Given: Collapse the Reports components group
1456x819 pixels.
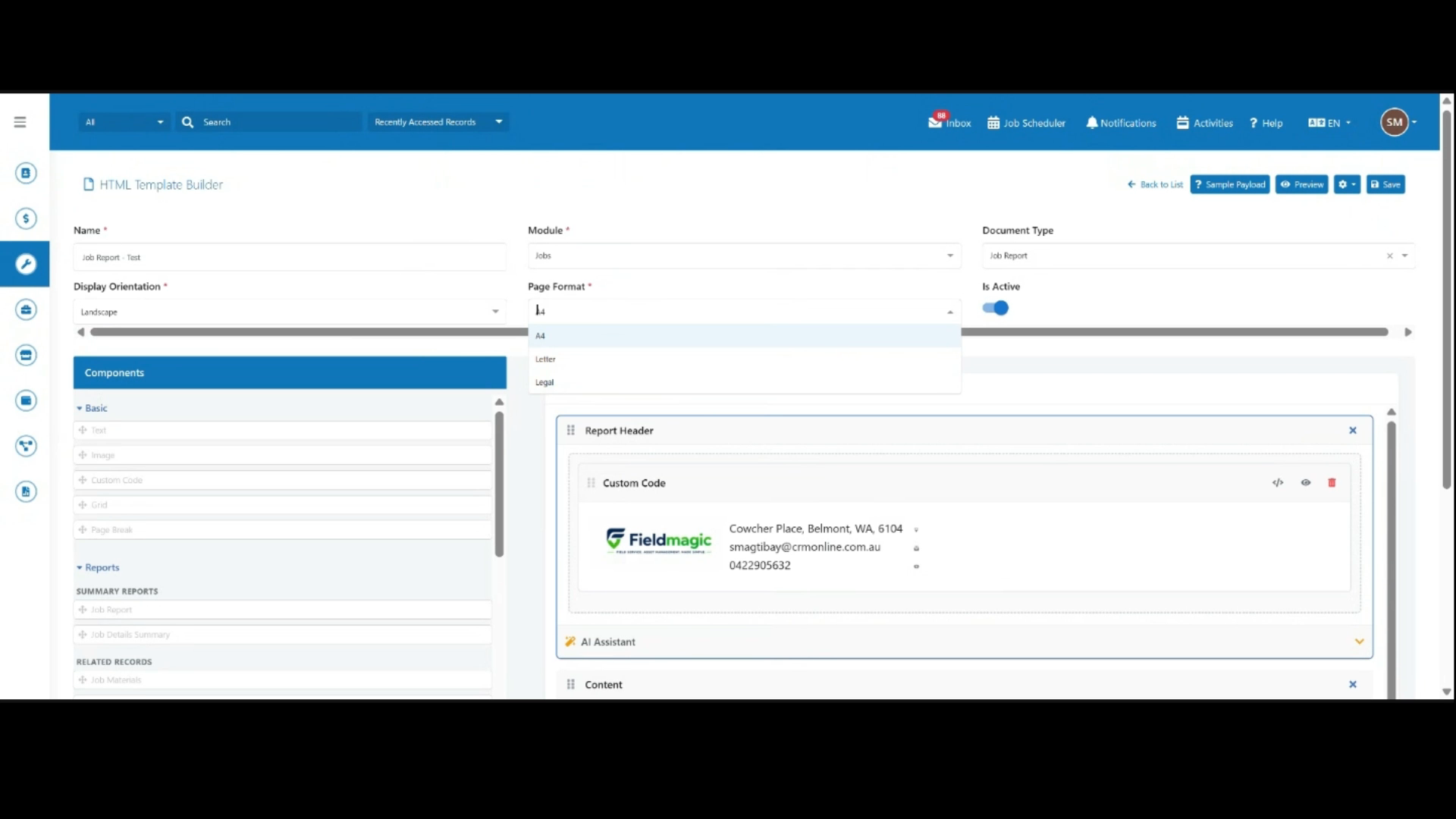Looking at the screenshot, I should point(98,567).
